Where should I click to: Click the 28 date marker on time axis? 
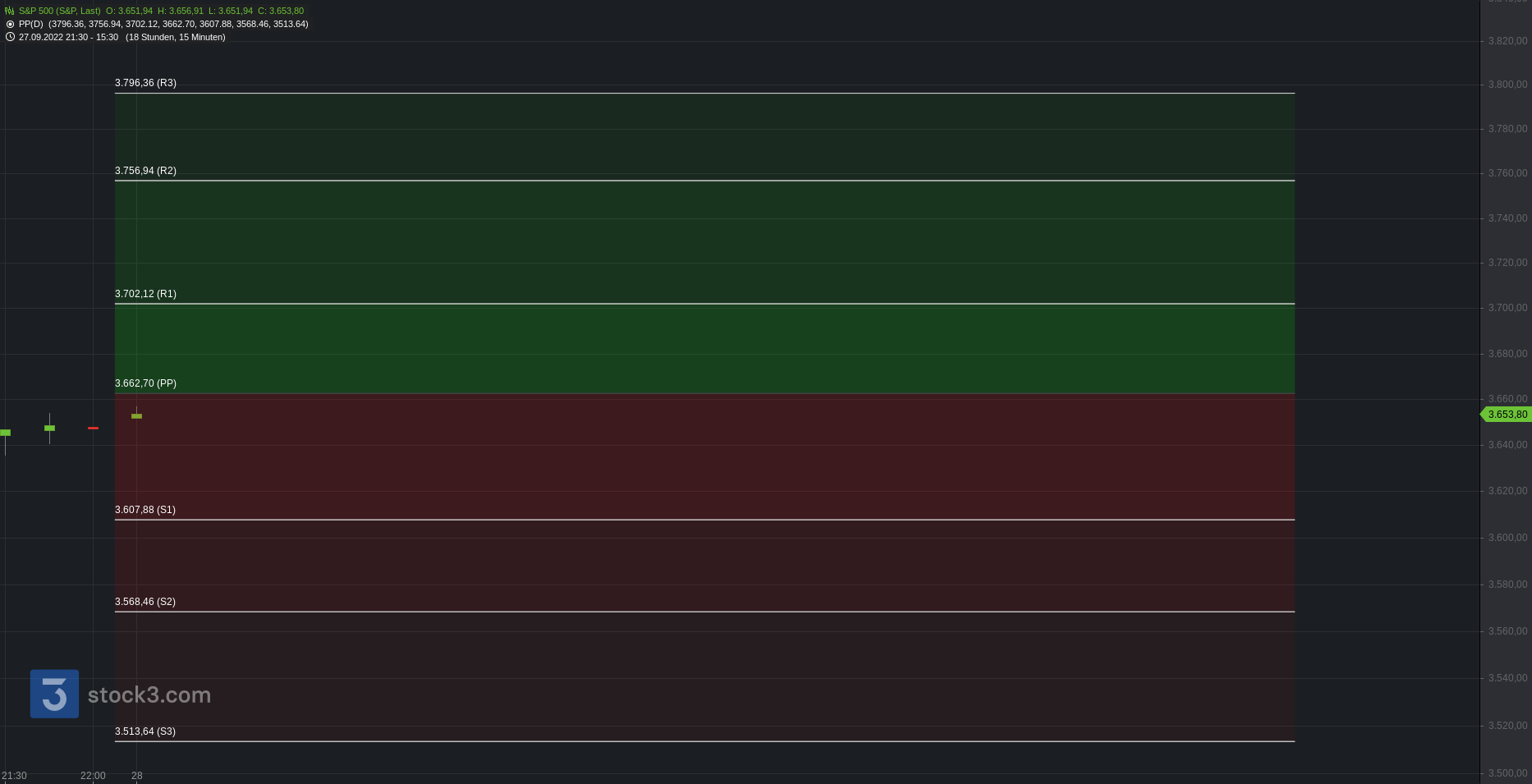(137, 776)
